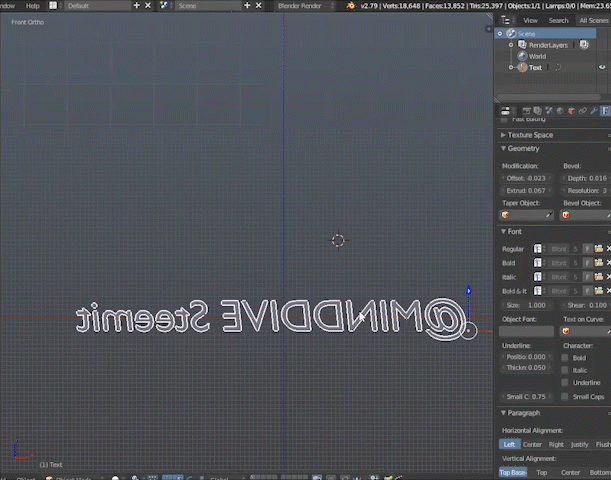The height and width of the screenshot is (480, 611).
Task: Enable the Small Caps checkbox
Action: coord(565,397)
